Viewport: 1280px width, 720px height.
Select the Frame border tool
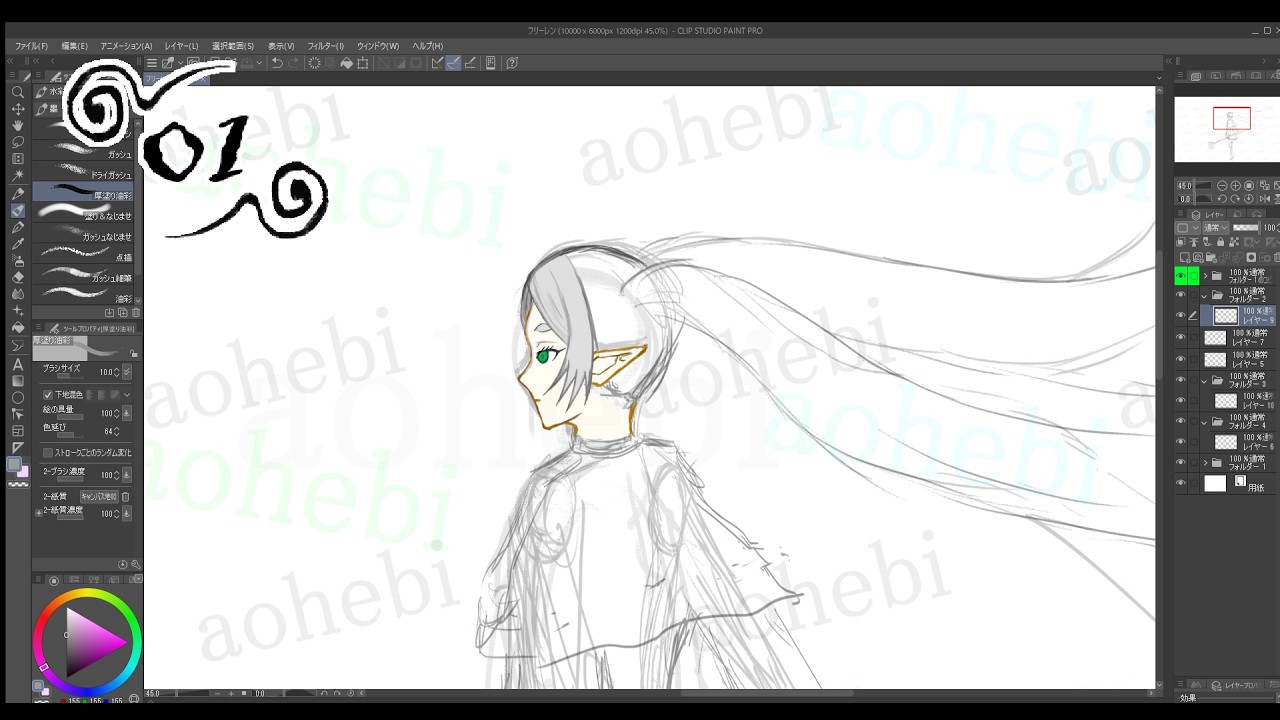(17, 431)
